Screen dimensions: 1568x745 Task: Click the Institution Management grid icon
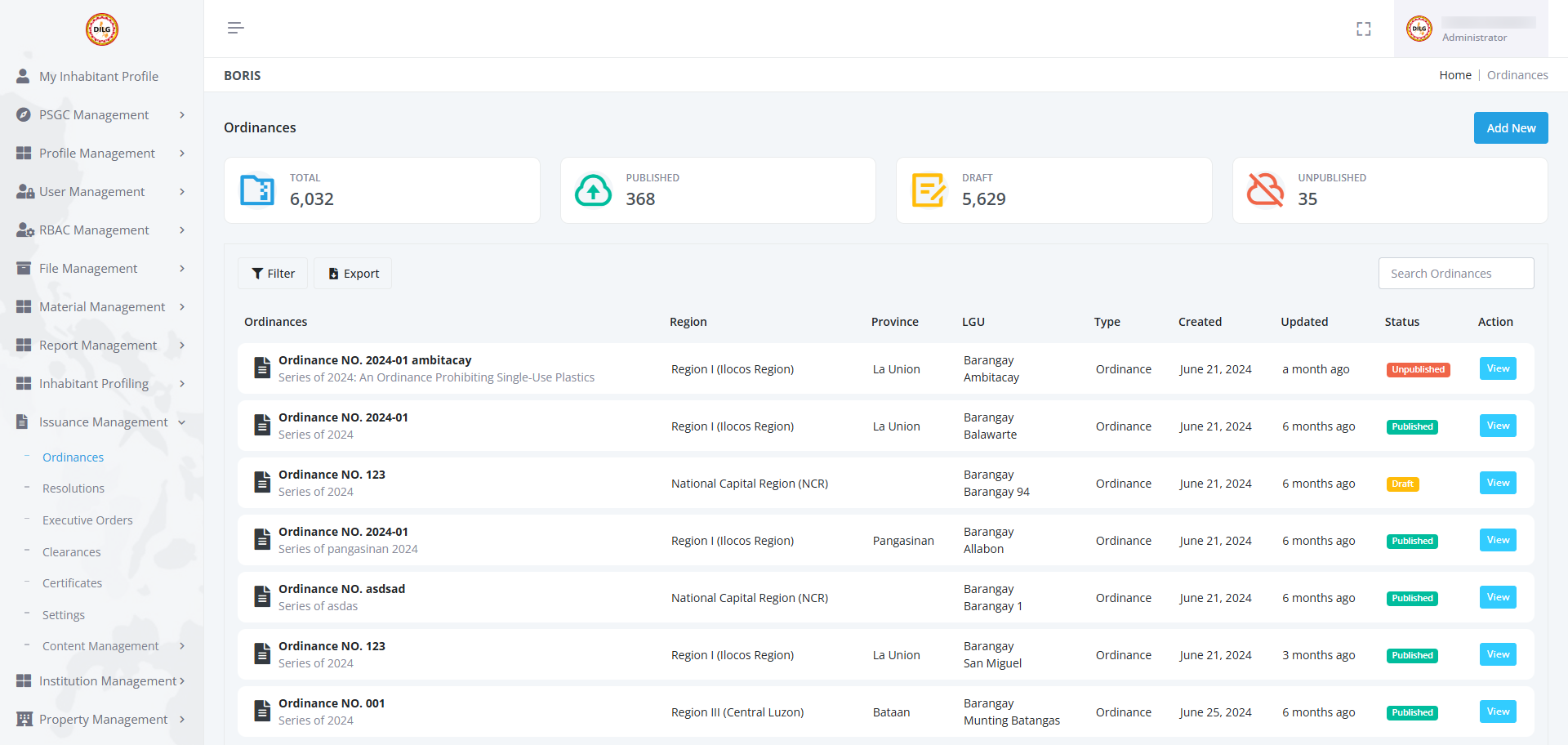click(24, 680)
